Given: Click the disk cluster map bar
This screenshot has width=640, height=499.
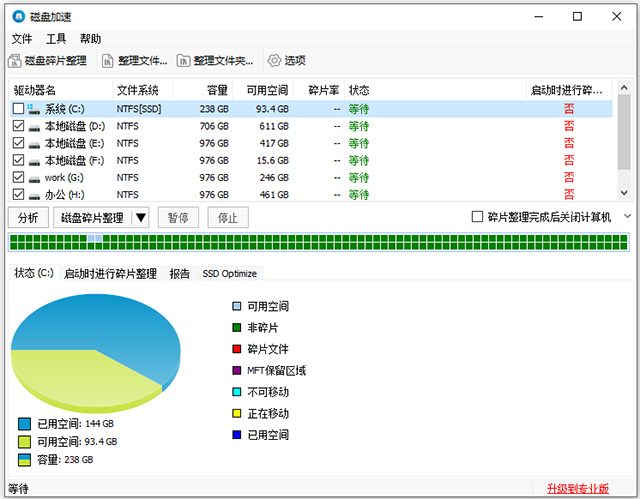Looking at the screenshot, I should click(x=319, y=242).
